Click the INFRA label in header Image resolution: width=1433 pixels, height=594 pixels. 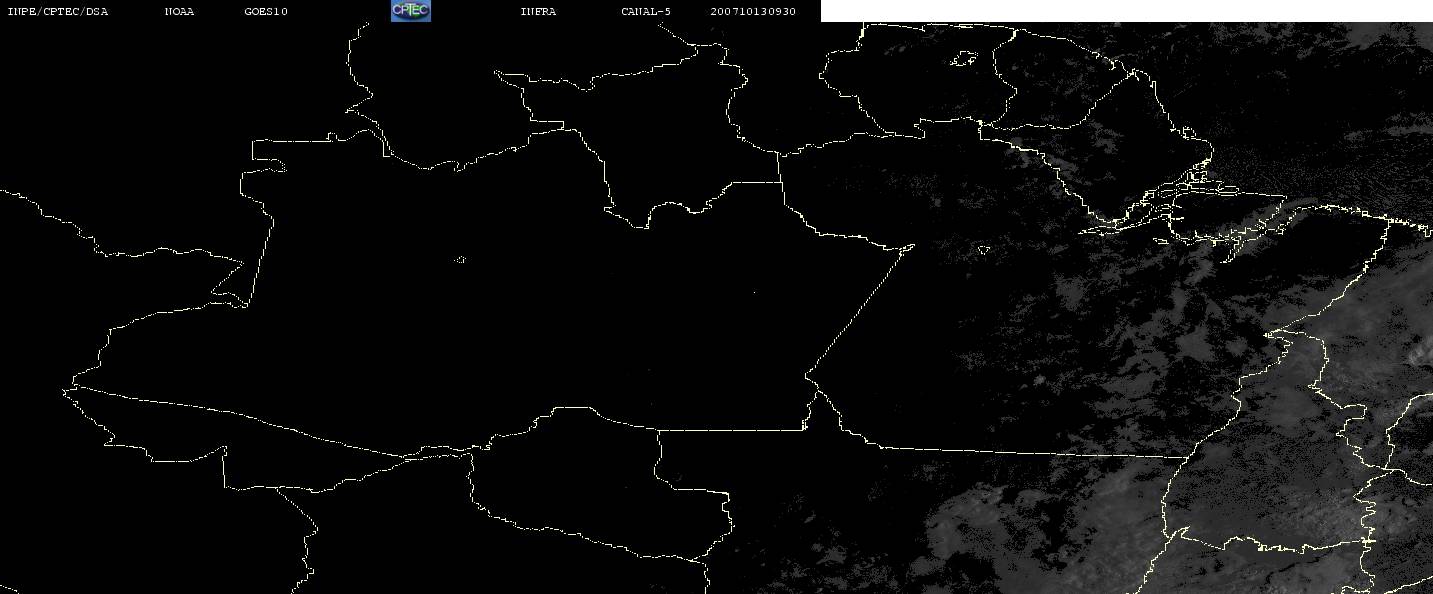point(538,12)
